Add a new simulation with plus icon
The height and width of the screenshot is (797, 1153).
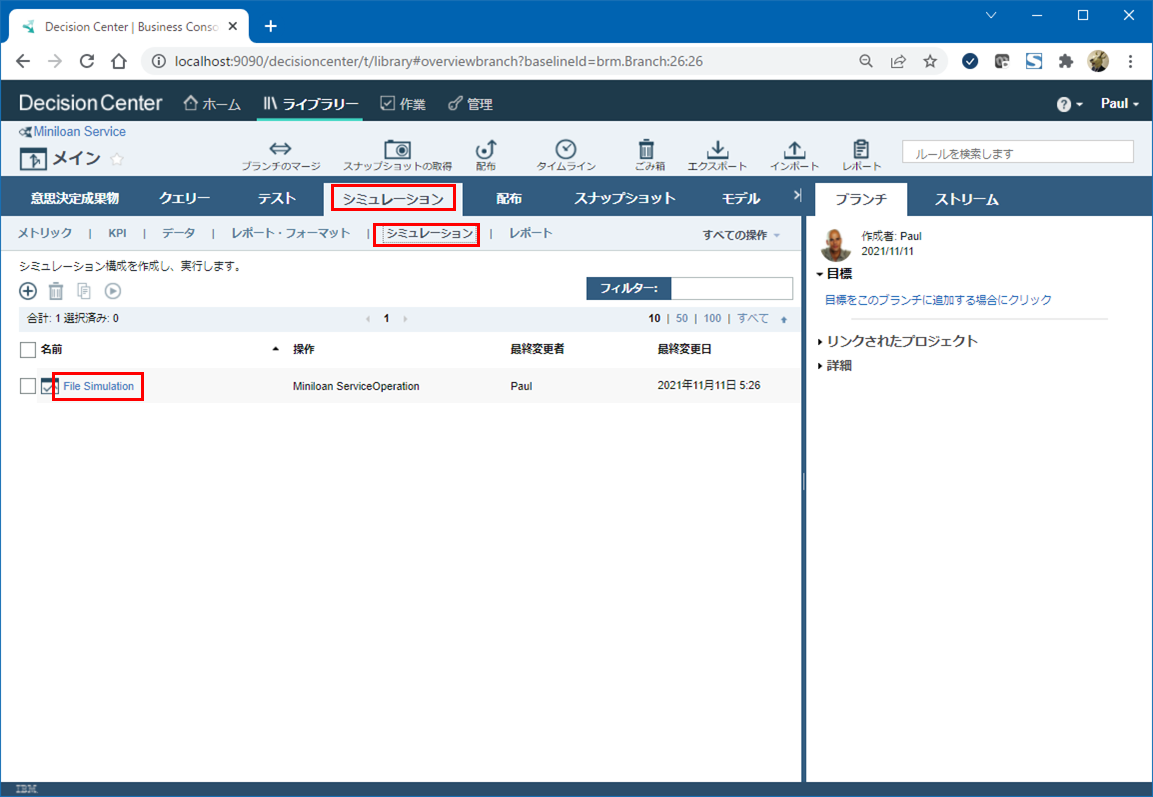tap(28, 291)
